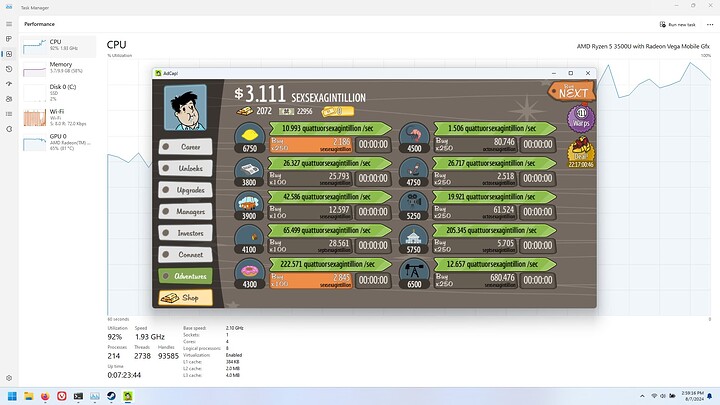The height and width of the screenshot is (405, 720).
Task: Click the pizza business icon labeled 4100
Action: point(249,239)
